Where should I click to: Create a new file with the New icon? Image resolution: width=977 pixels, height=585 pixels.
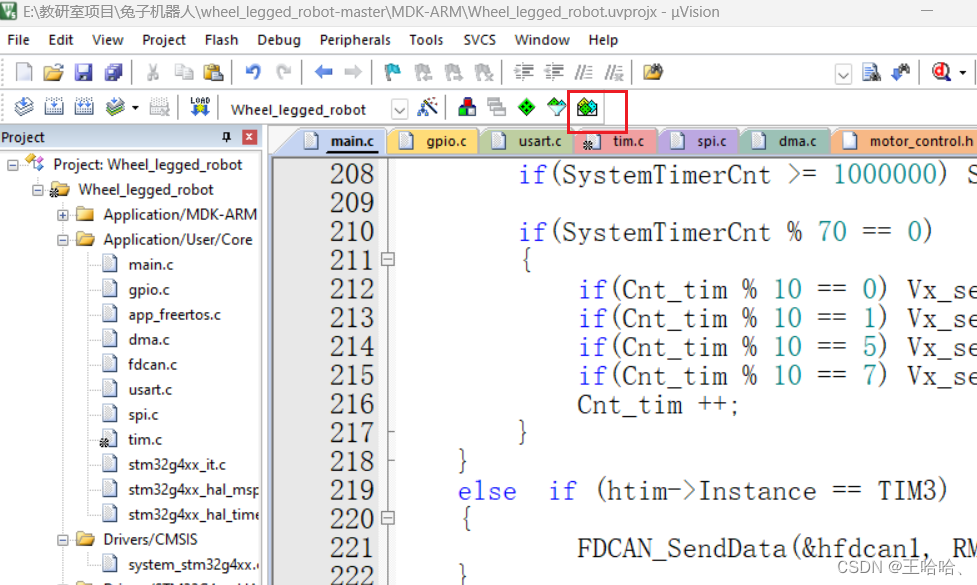pyautogui.click(x=24, y=72)
